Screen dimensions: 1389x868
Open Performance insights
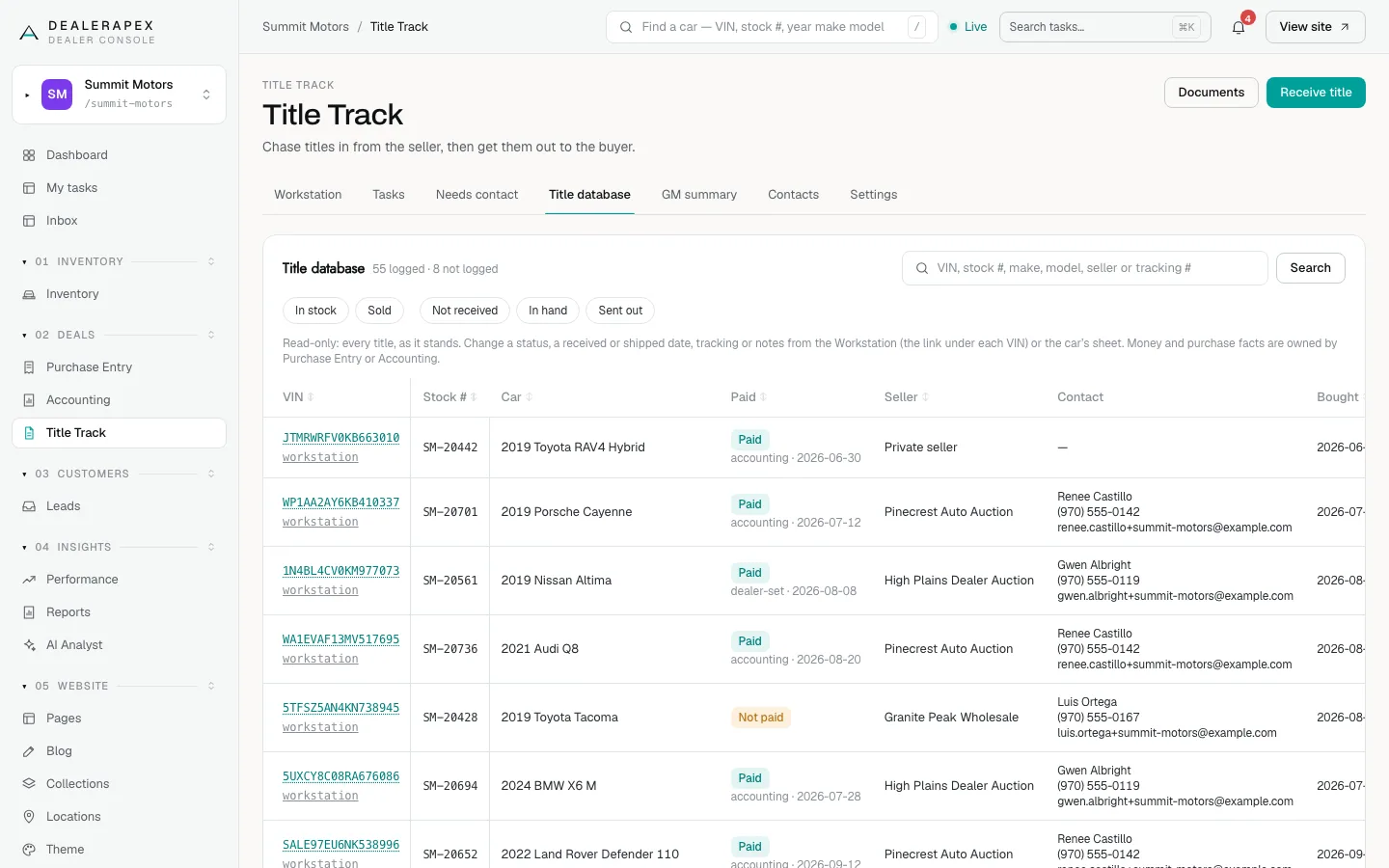pos(119,580)
